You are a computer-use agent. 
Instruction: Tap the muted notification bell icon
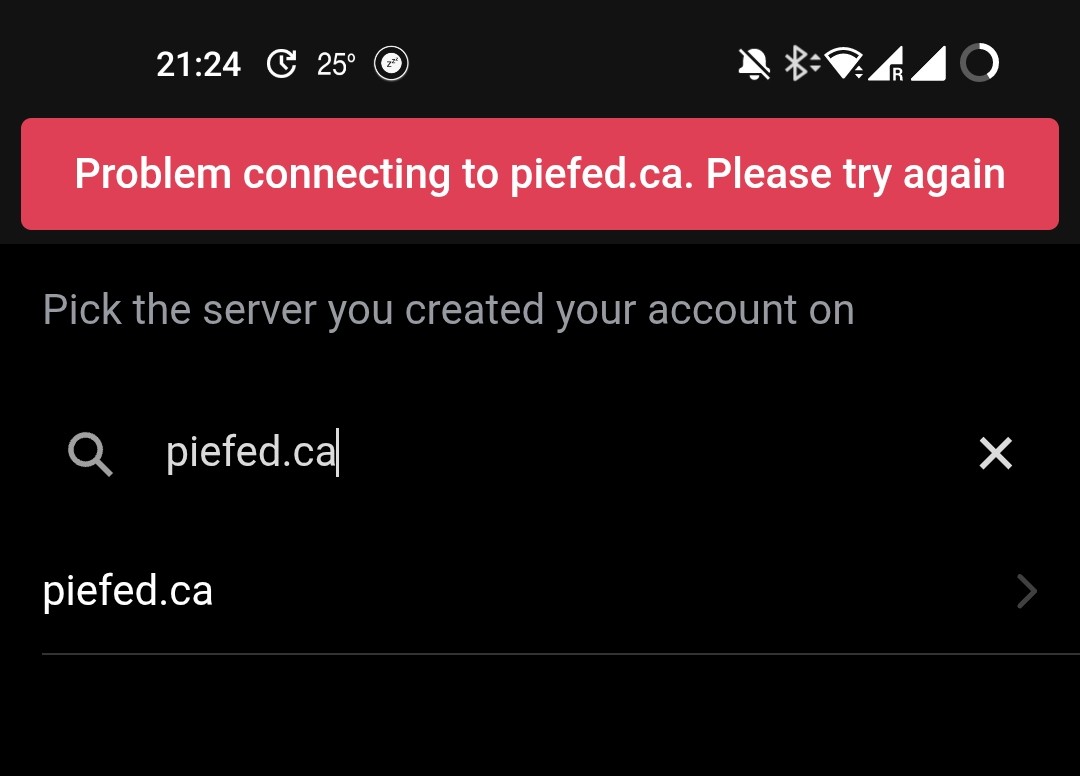[x=754, y=64]
